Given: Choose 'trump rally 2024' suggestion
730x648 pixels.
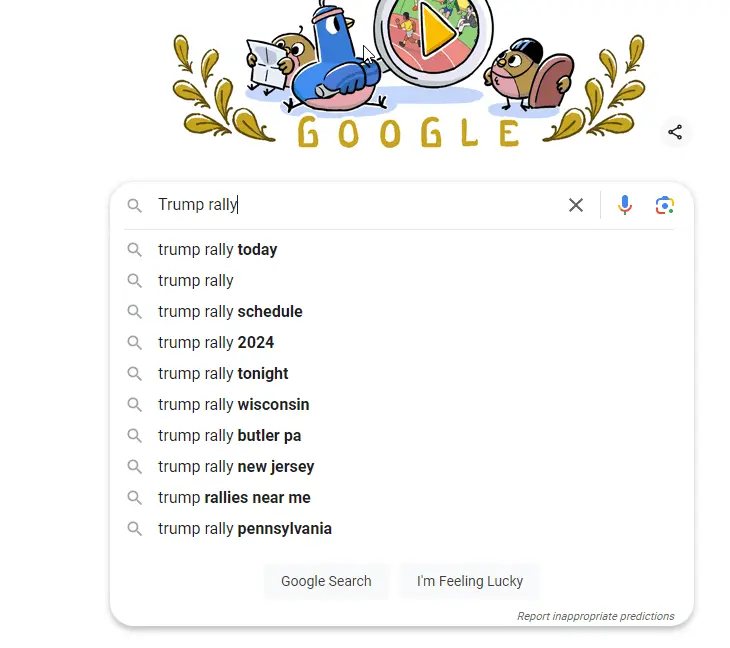Looking at the screenshot, I should pyautogui.click(x=216, y=343).
